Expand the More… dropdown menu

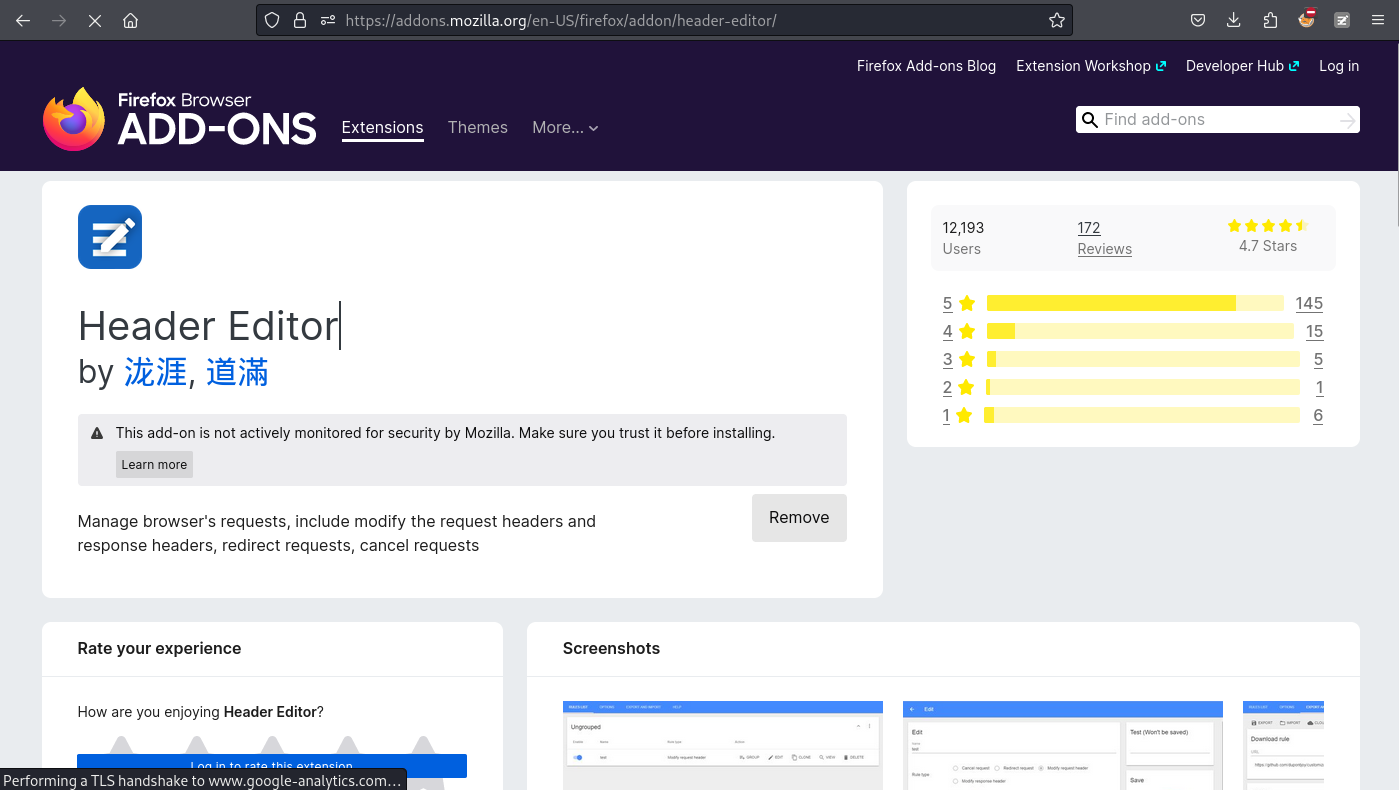(x=565, y=127)
